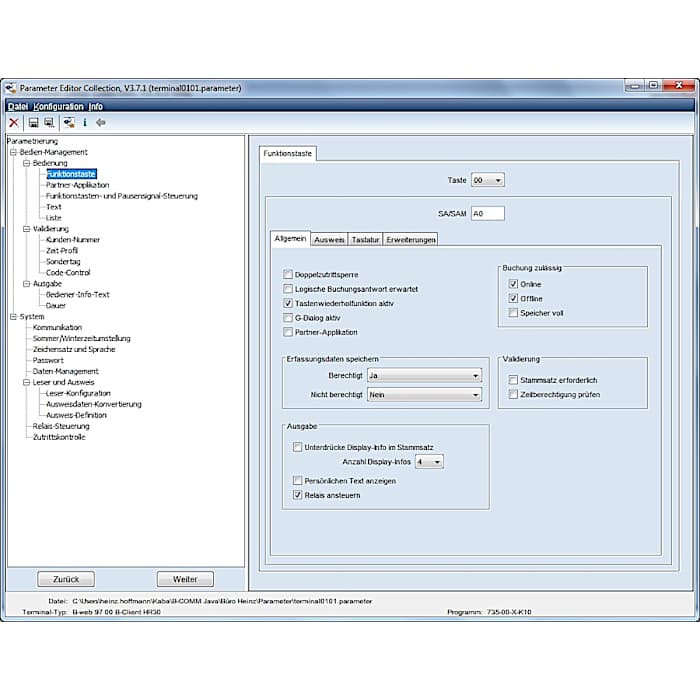
Task: Open the Konfiguration menu
Action: click(x=58, y=107)
